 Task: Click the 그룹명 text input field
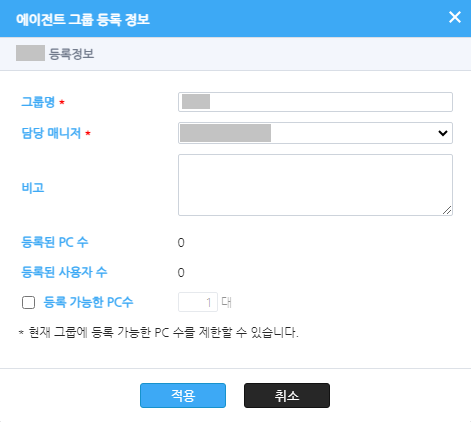(315, 102)
